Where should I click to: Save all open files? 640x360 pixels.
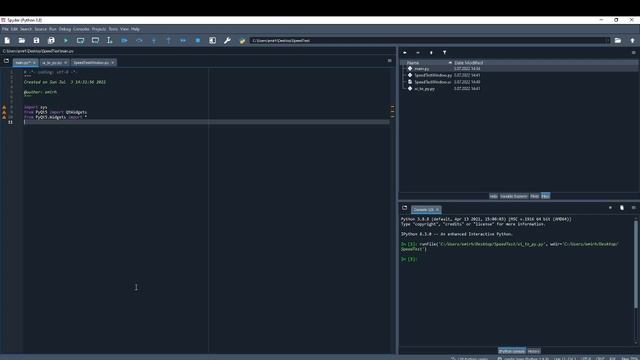(51, 40)
